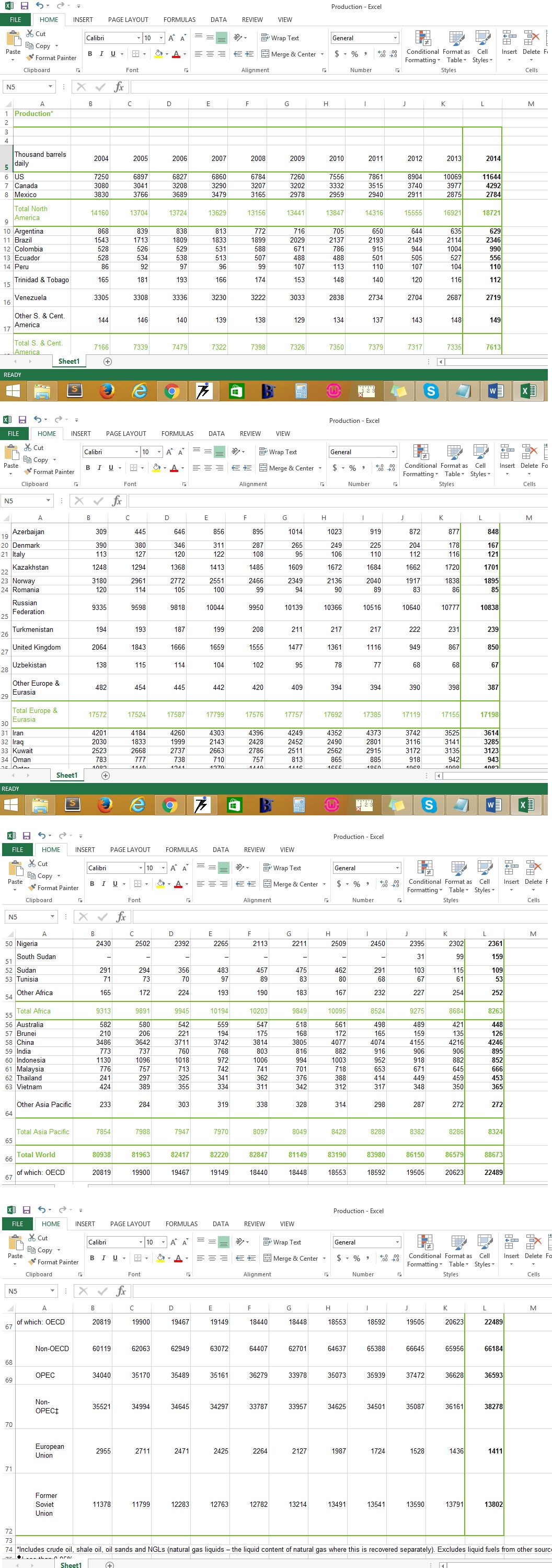Viewport: 552px width, 1568px height.
Task: Toggle Align Right in window listing European Union
Action: click(224, 1258)
